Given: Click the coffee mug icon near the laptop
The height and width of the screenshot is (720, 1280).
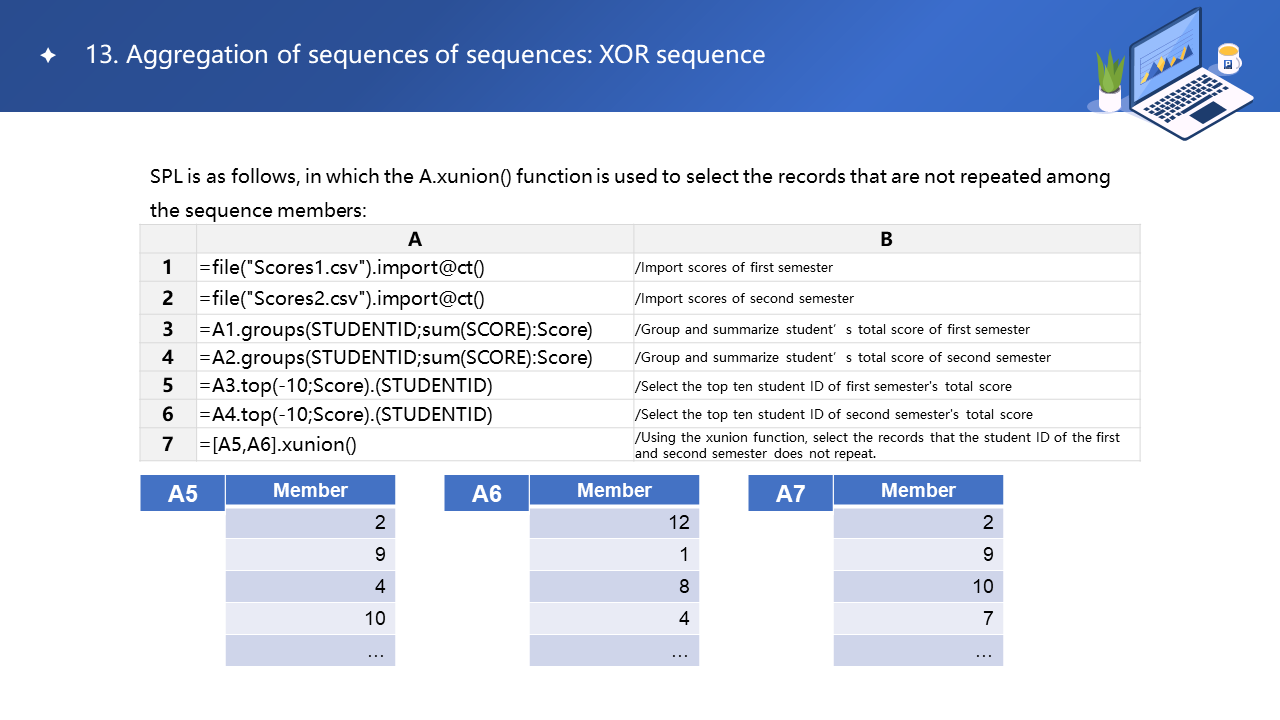Looking at the screenshot, I should pos(1228,60).
